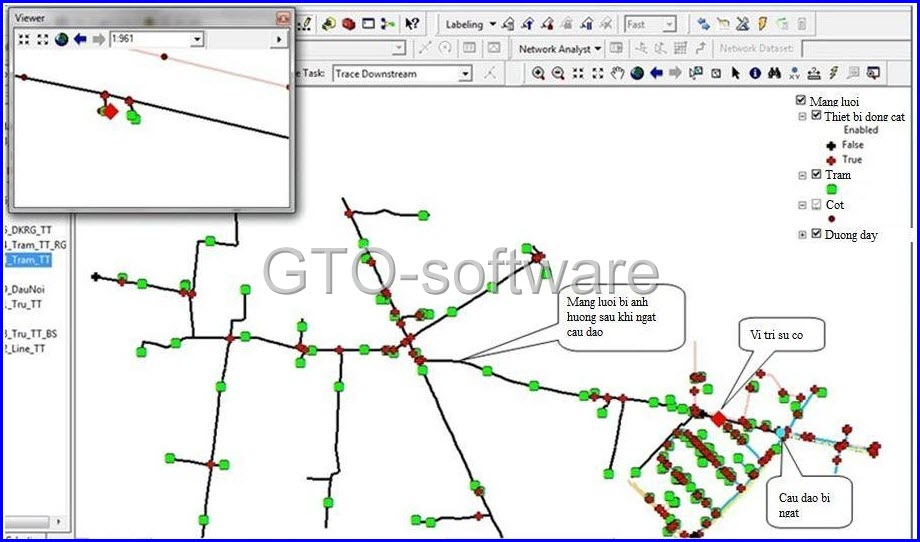Select the _Tru_TT_BS layer entry

(x=31, y=334)
